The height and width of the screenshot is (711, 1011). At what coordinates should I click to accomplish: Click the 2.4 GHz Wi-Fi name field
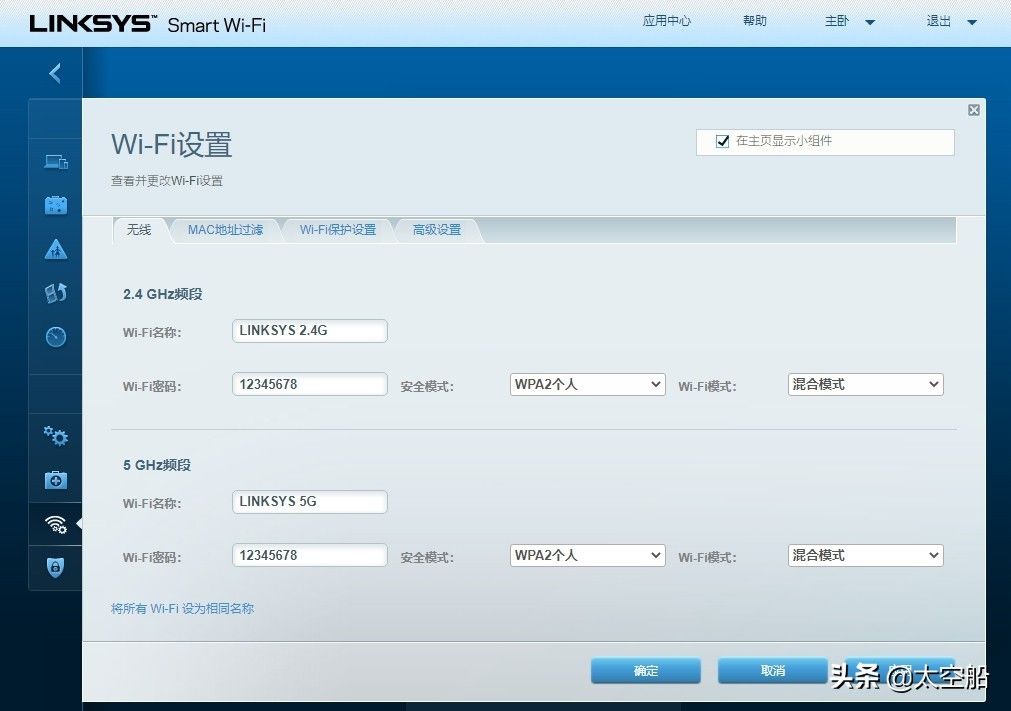309,331
